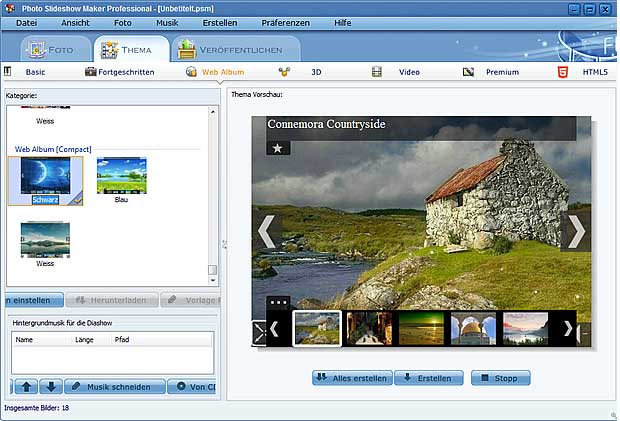620x421 pixels.
Task: Click the Video film strip icon
Action: click(377, 72)
